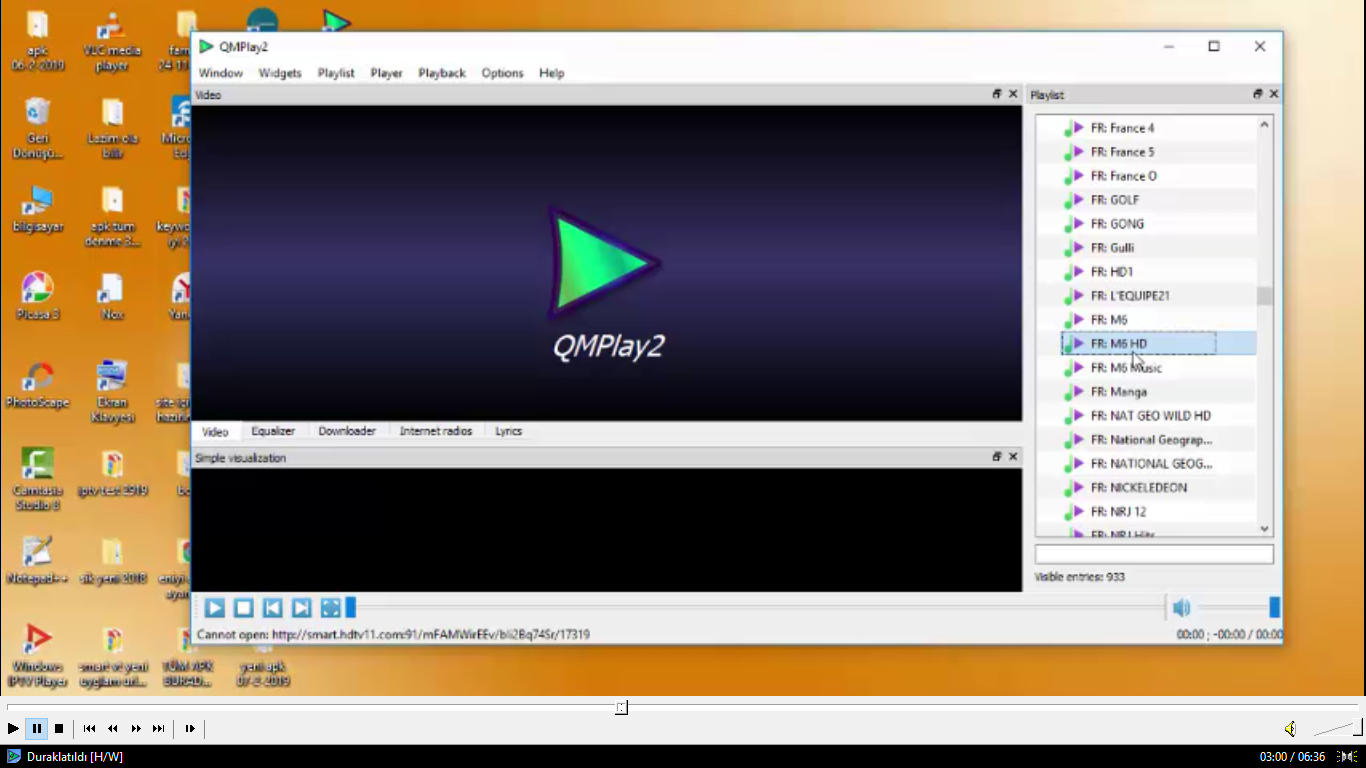Close the Playlist panel
1366x768 pixels.
[1274, 94]
